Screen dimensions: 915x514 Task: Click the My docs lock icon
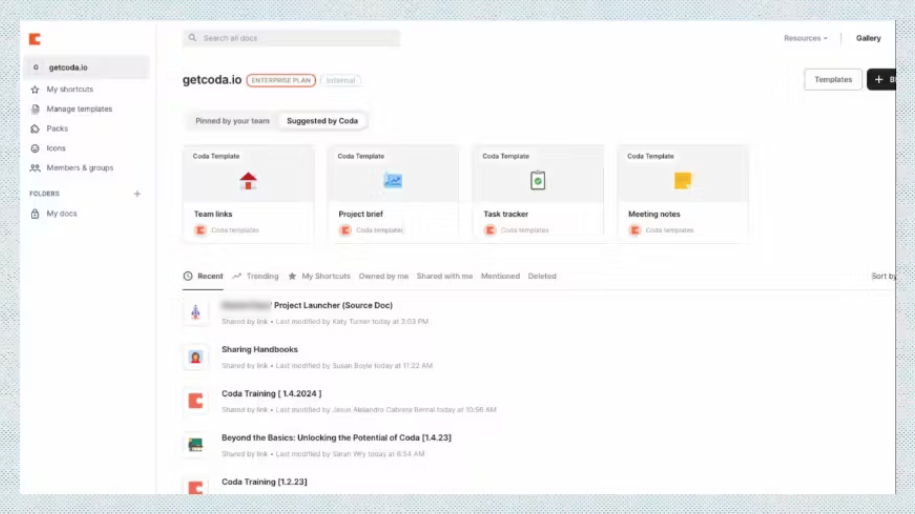[x=35, y=214]
